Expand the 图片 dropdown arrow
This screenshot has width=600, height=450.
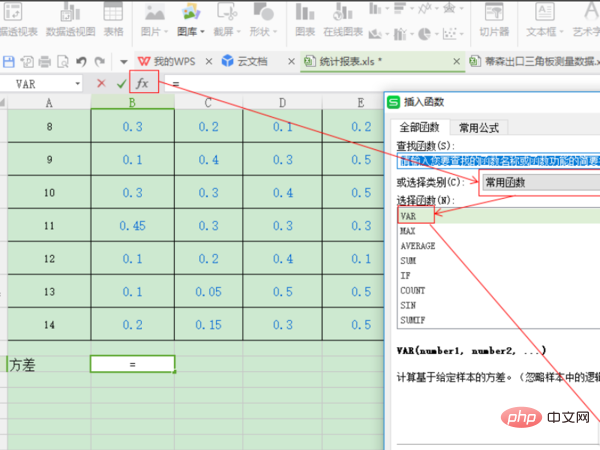coord(166,32)
